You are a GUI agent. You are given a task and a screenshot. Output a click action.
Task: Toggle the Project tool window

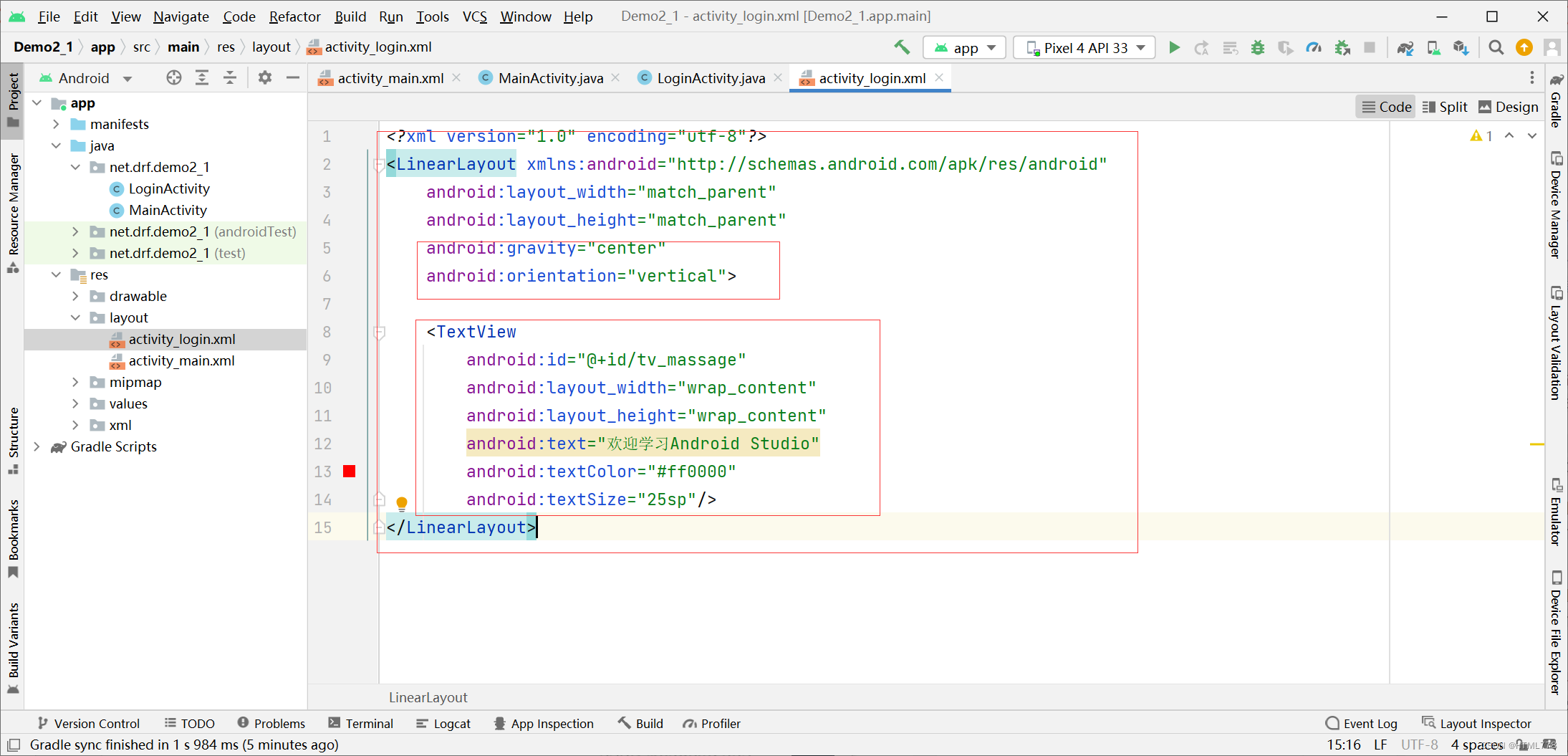click(x=13, y=100)
